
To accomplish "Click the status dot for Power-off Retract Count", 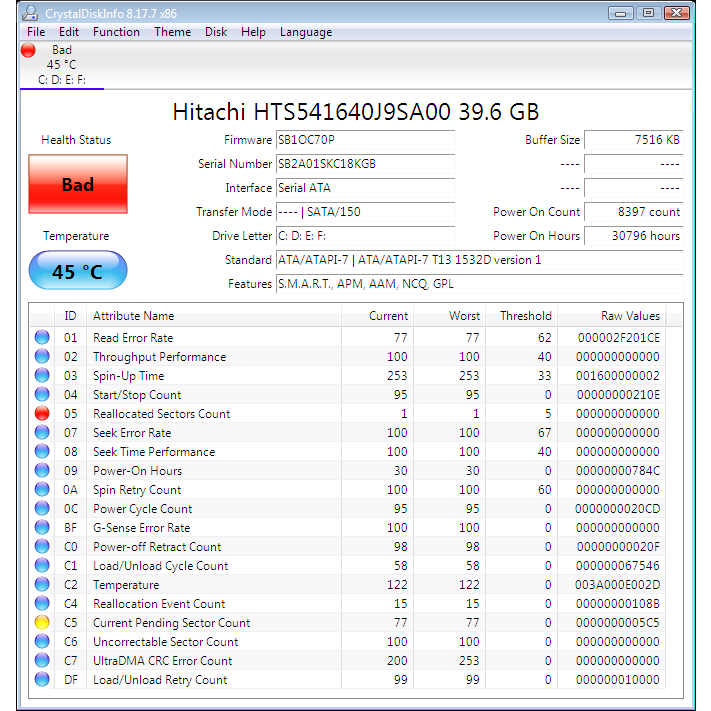I will point(42,547).
